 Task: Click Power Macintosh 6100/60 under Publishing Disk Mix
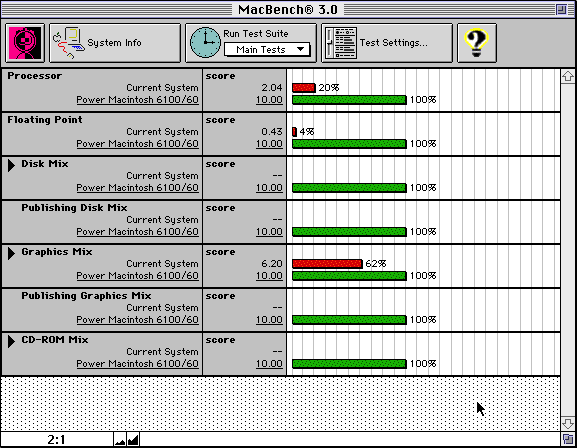tap(137, 232)
